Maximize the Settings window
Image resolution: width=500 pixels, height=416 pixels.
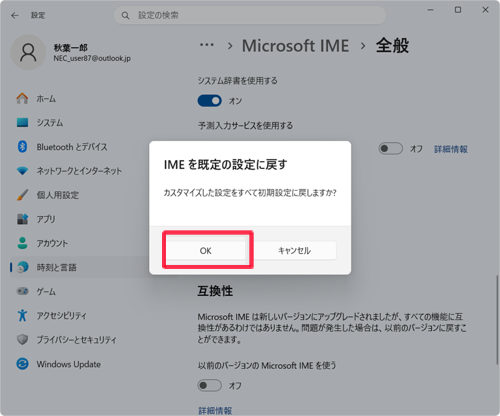coord(458,10)
